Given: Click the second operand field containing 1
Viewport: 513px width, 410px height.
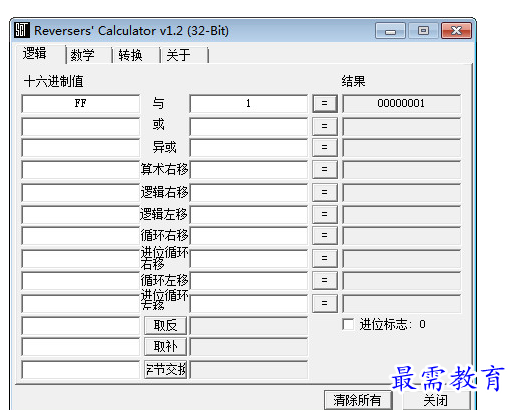Looking at the screenshot, I should click(248, 104).
